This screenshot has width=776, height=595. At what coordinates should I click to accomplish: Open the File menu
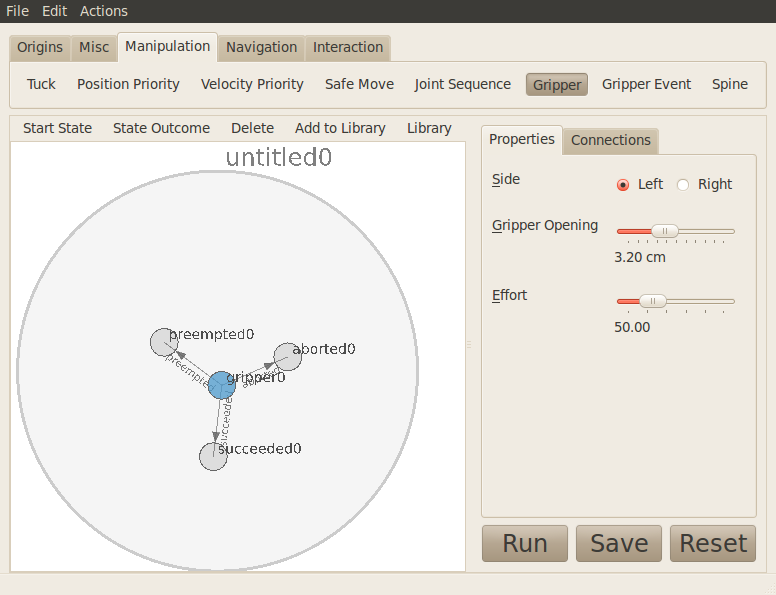pyautogui.click(x=17, y=11)
